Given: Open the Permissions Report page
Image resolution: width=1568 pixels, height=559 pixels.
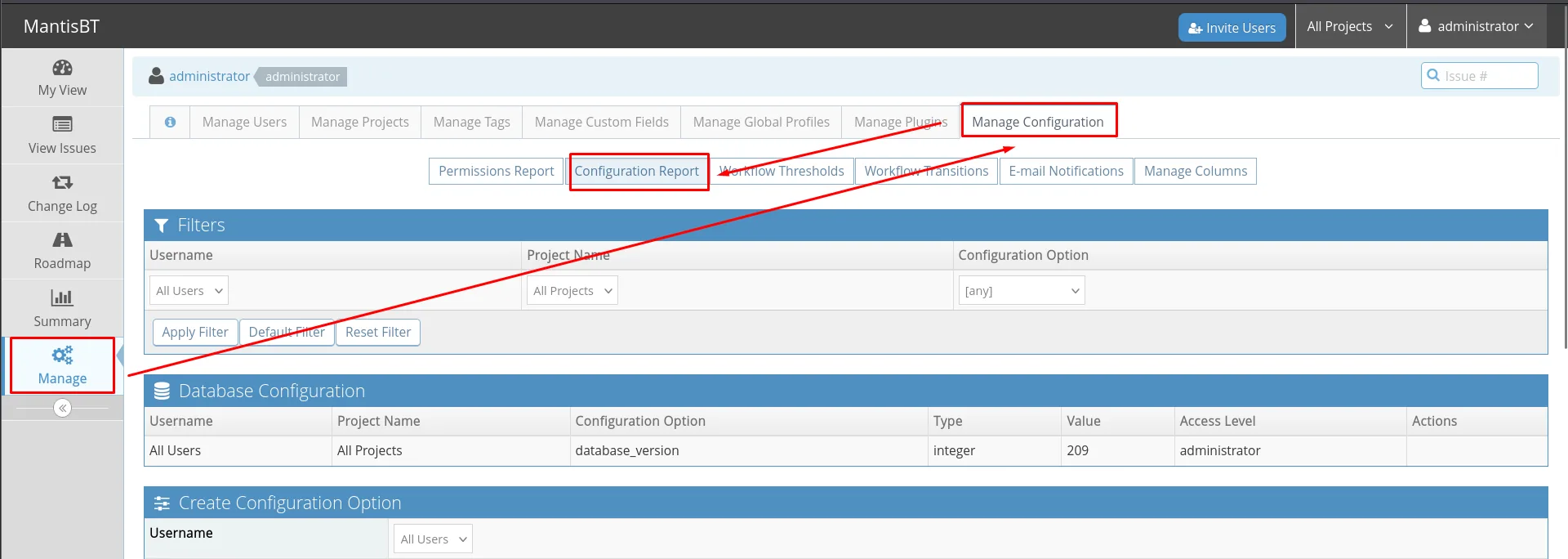Looking at the screenshot, I should 497,171.
